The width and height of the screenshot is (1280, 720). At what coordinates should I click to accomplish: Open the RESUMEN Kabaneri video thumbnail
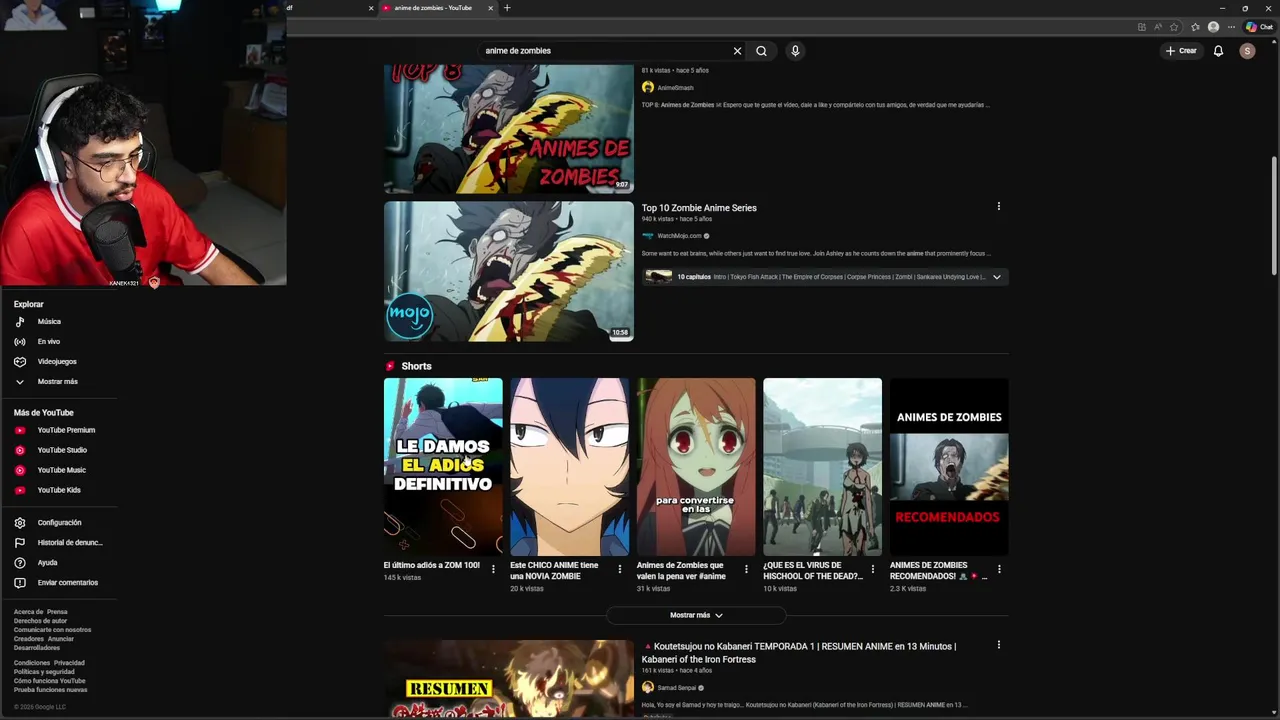pyautogui.click(x=509, y=678)
